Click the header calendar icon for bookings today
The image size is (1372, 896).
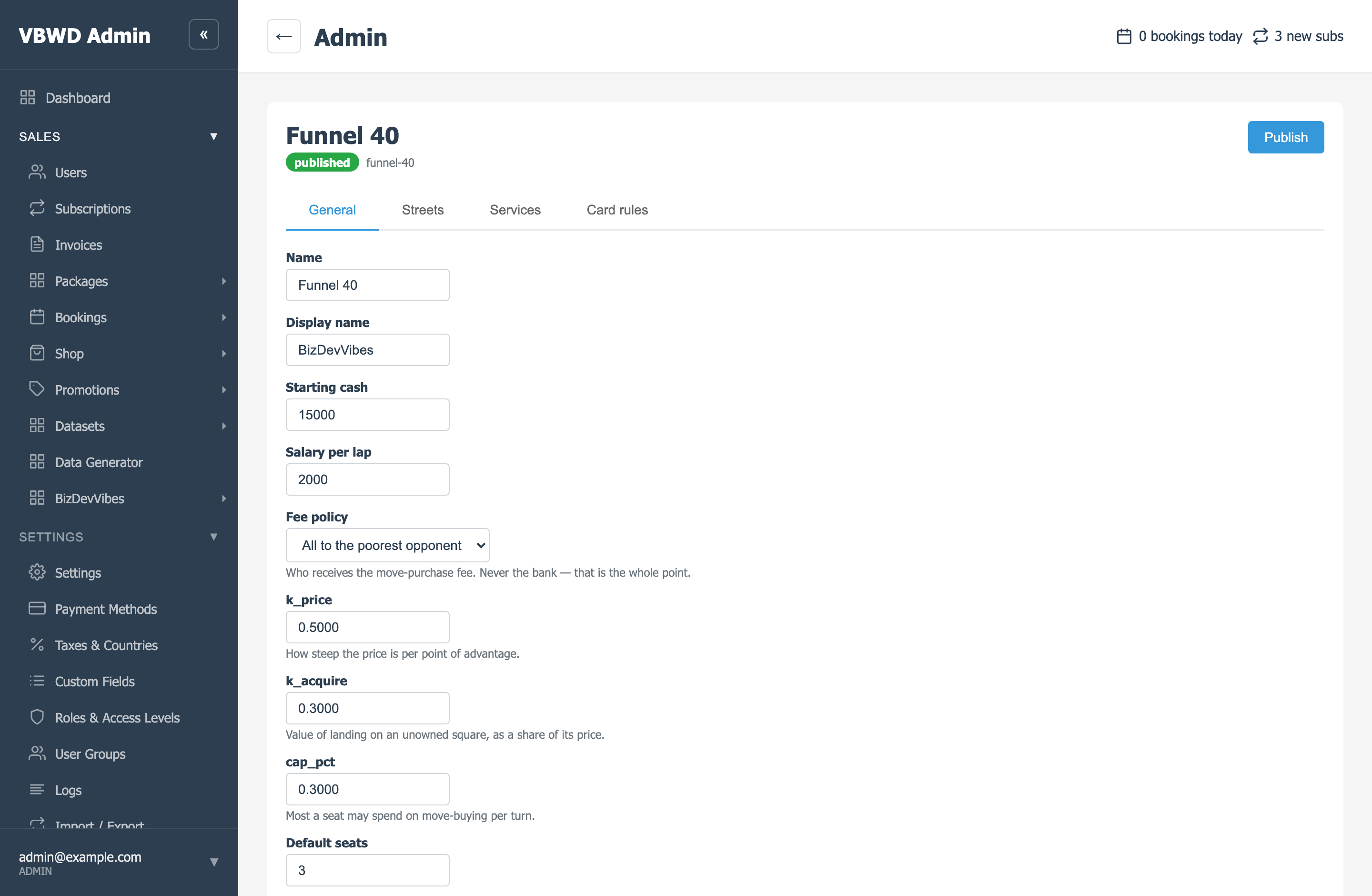click(x=1124, y=36)
